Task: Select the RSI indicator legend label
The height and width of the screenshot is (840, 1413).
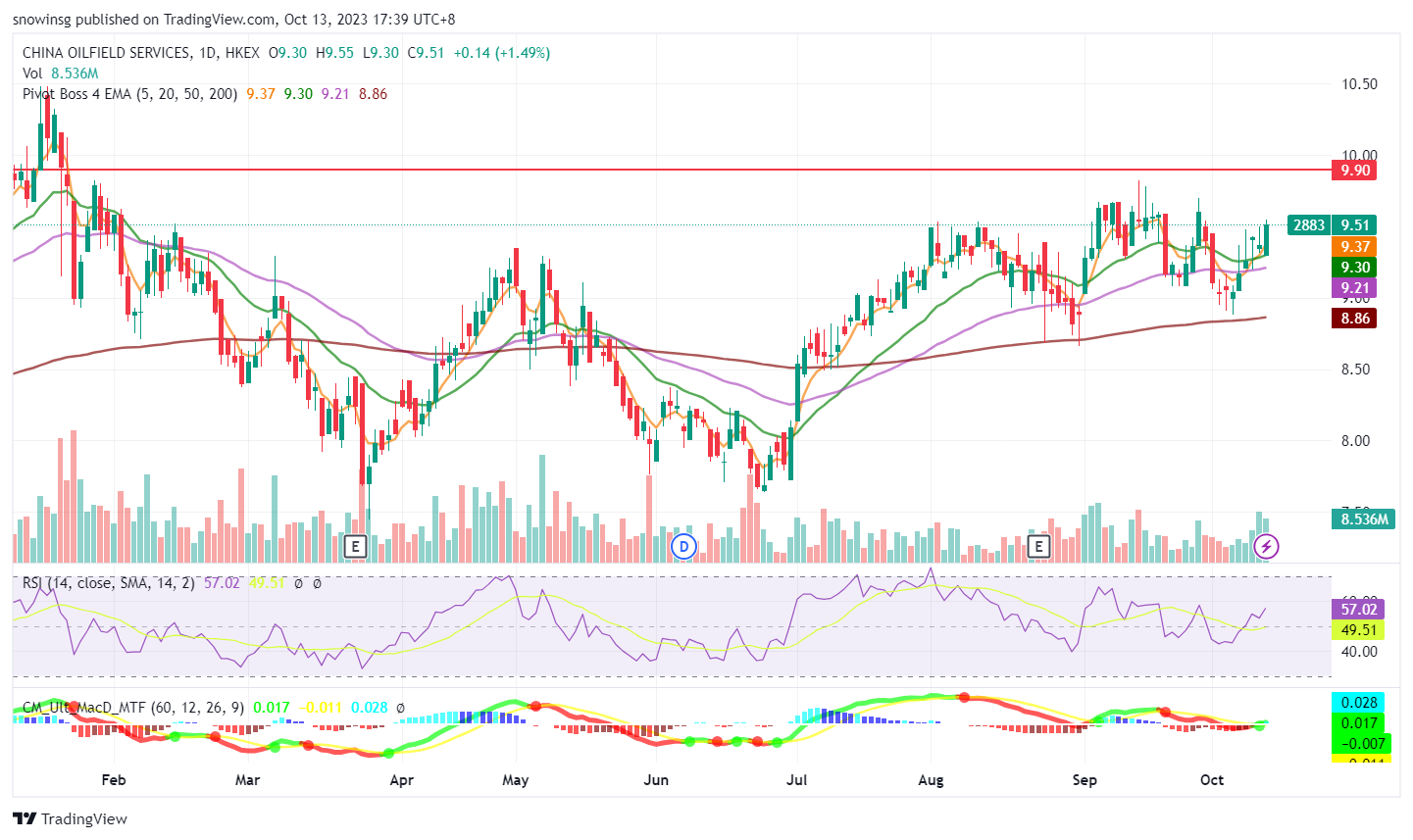Action: [109, 583]
